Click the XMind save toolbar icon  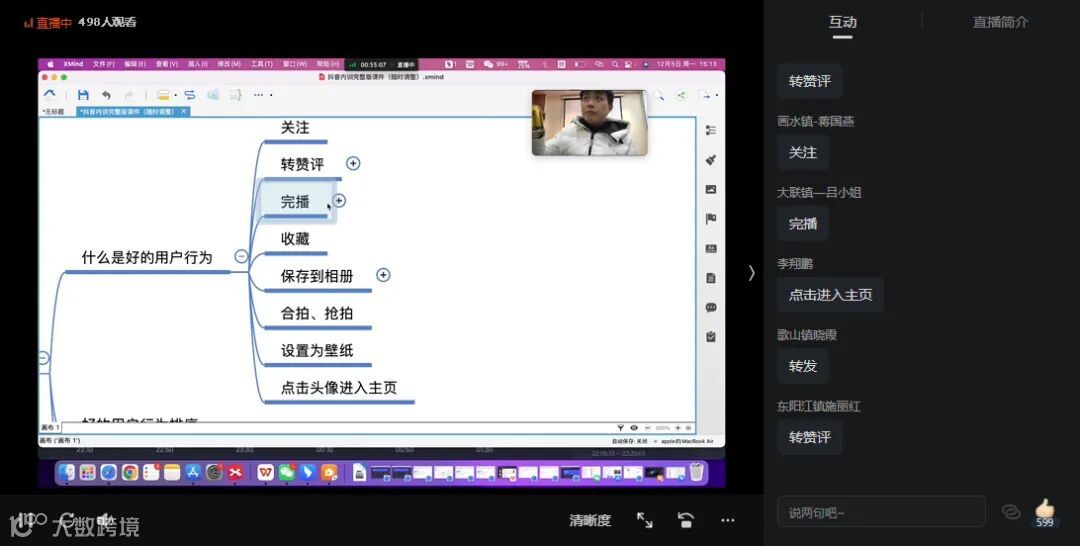[83, 95]
